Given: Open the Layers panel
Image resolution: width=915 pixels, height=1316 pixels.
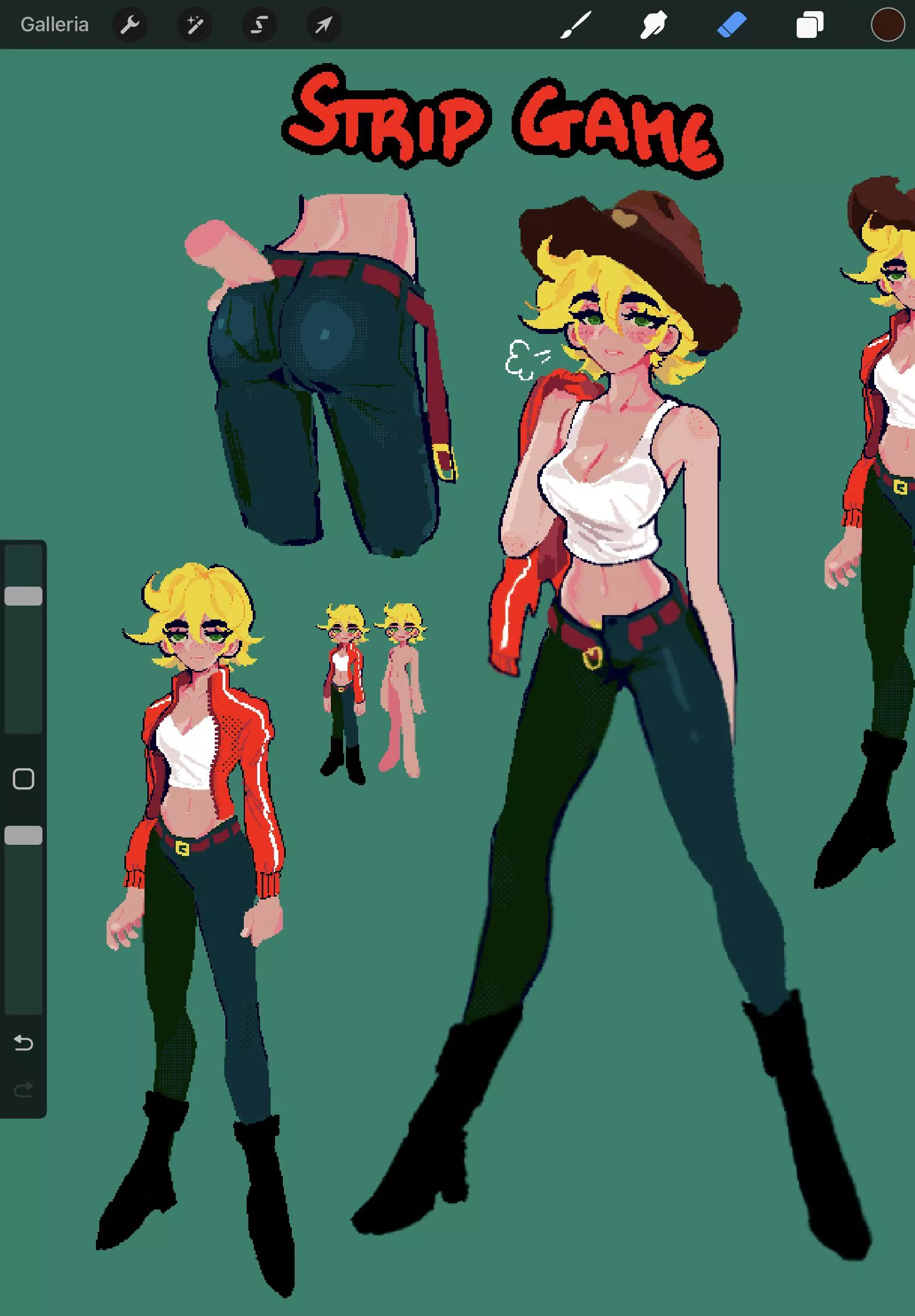Looking at the screenshot, I should coord(810,24).
